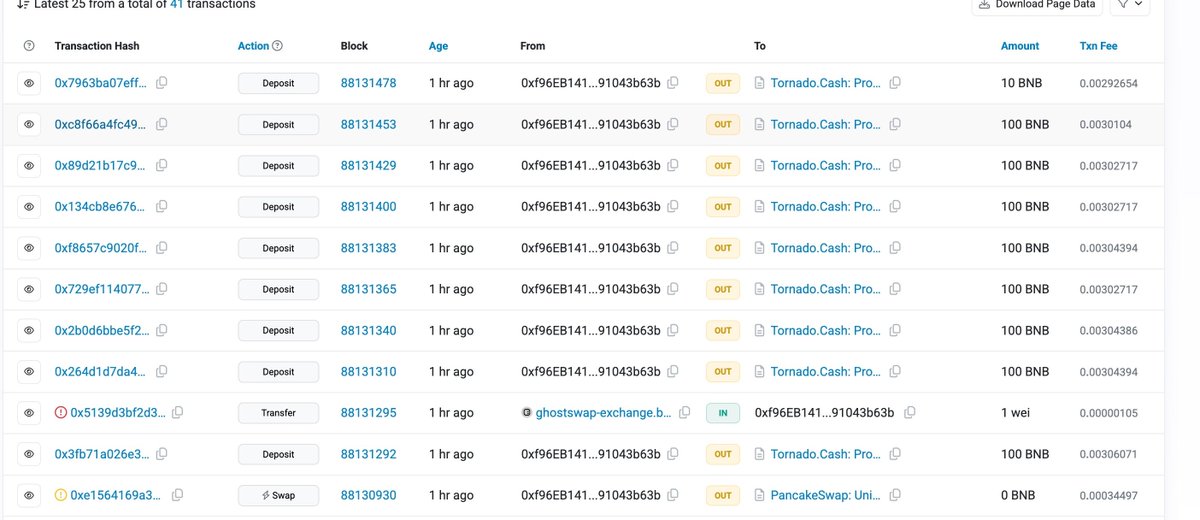The image size is (1200, 520).
Task: Click OUT badge in 10 BNB row
Action: coord(723,83)
